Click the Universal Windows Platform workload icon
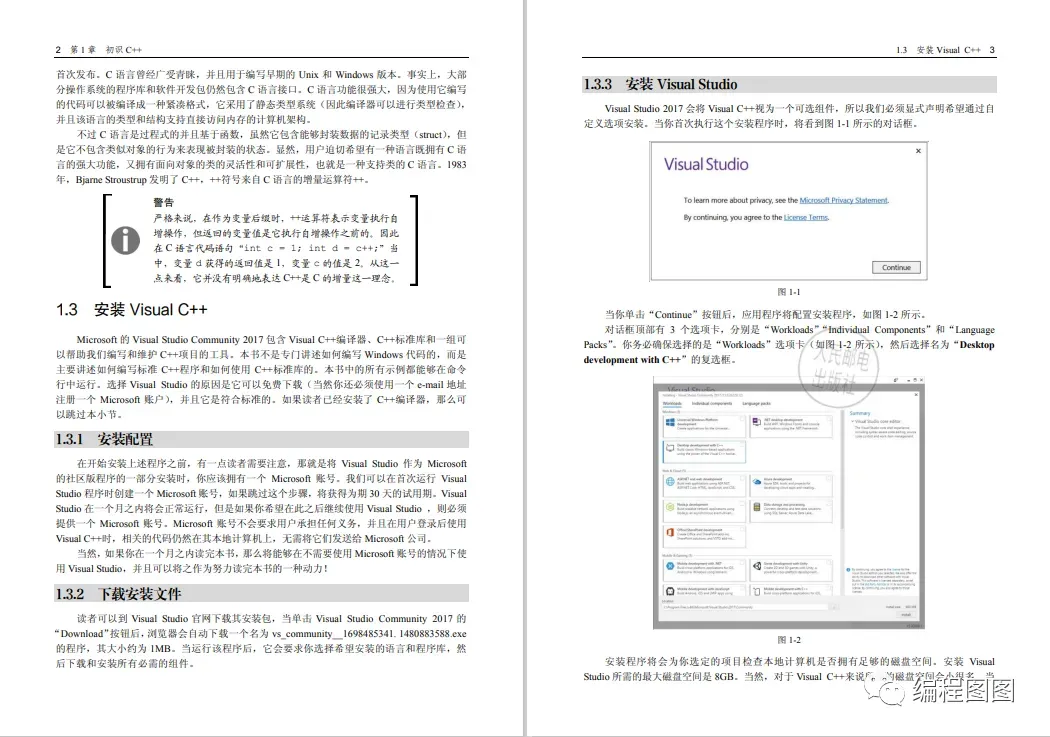 [x=670, y=422]
